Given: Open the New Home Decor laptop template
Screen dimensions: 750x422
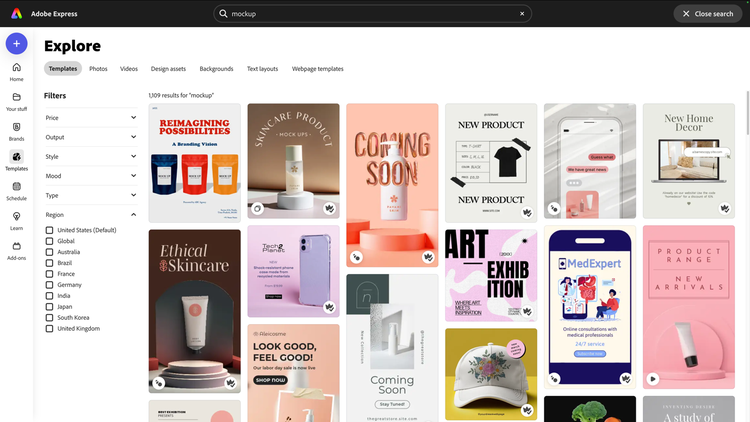Looking at the screenshot, I should coord(689,161).
